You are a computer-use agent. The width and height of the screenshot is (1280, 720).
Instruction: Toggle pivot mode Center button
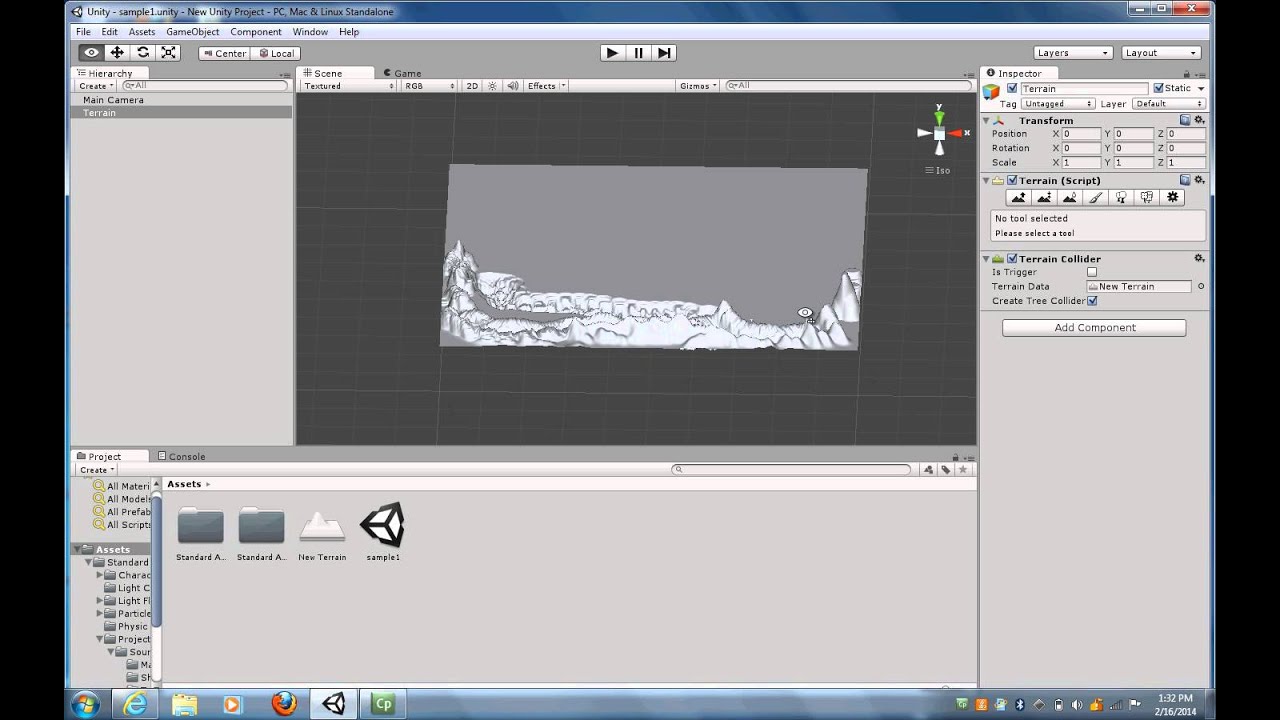(x=224, y=53)
